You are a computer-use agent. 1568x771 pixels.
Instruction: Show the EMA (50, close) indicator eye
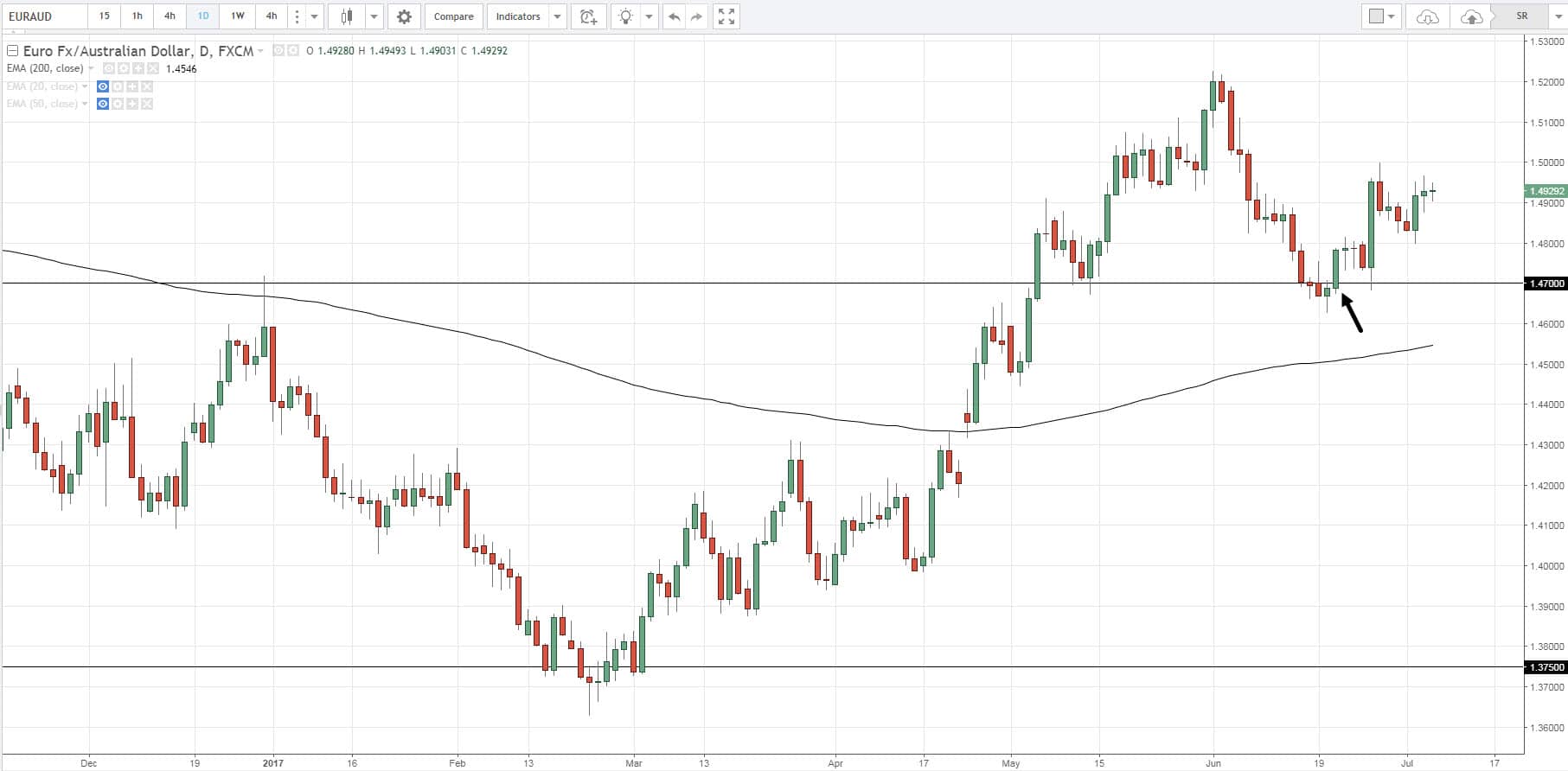click(x=103, y=104)
